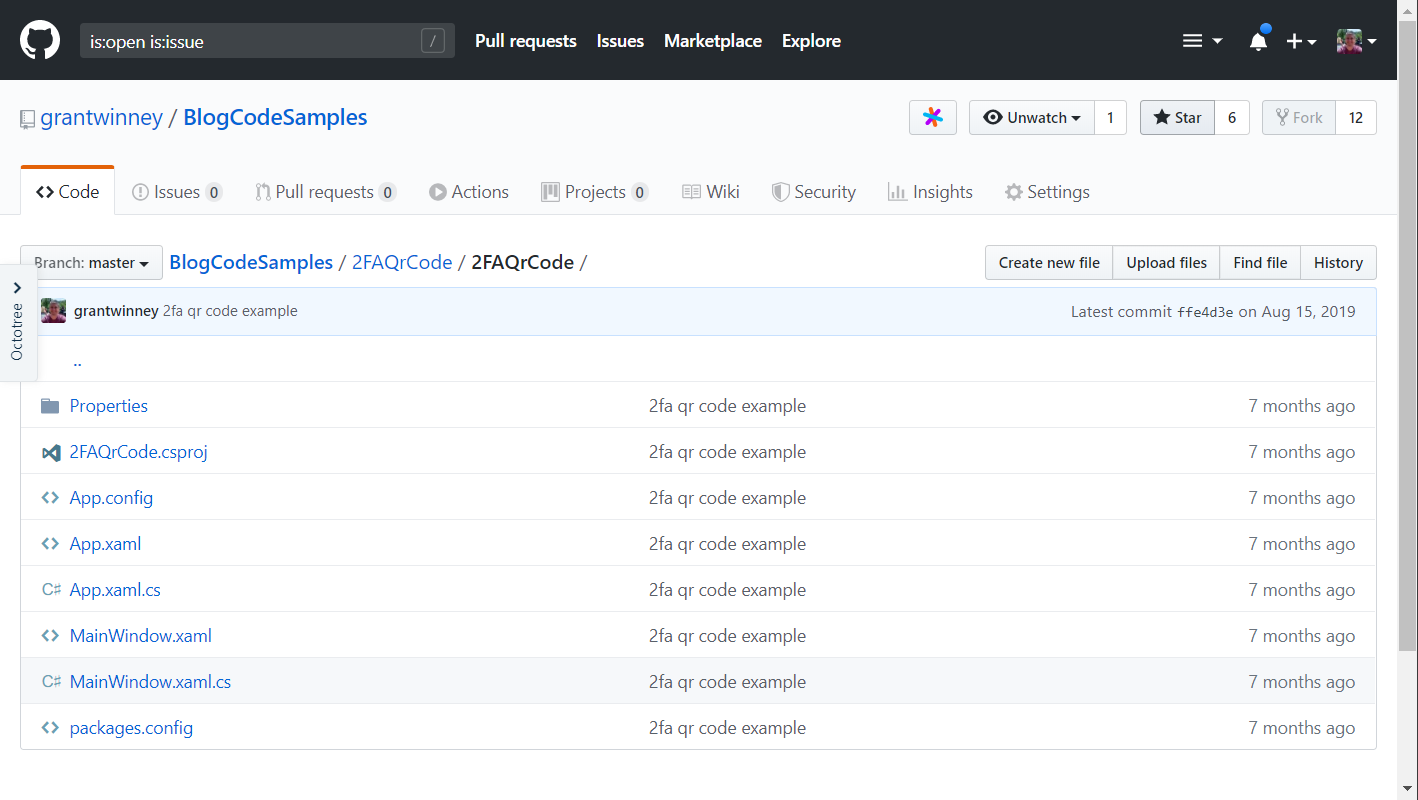The image size is (1418, 800).
Task: Click the colorful asterisk extension icon
Action: 932,118
